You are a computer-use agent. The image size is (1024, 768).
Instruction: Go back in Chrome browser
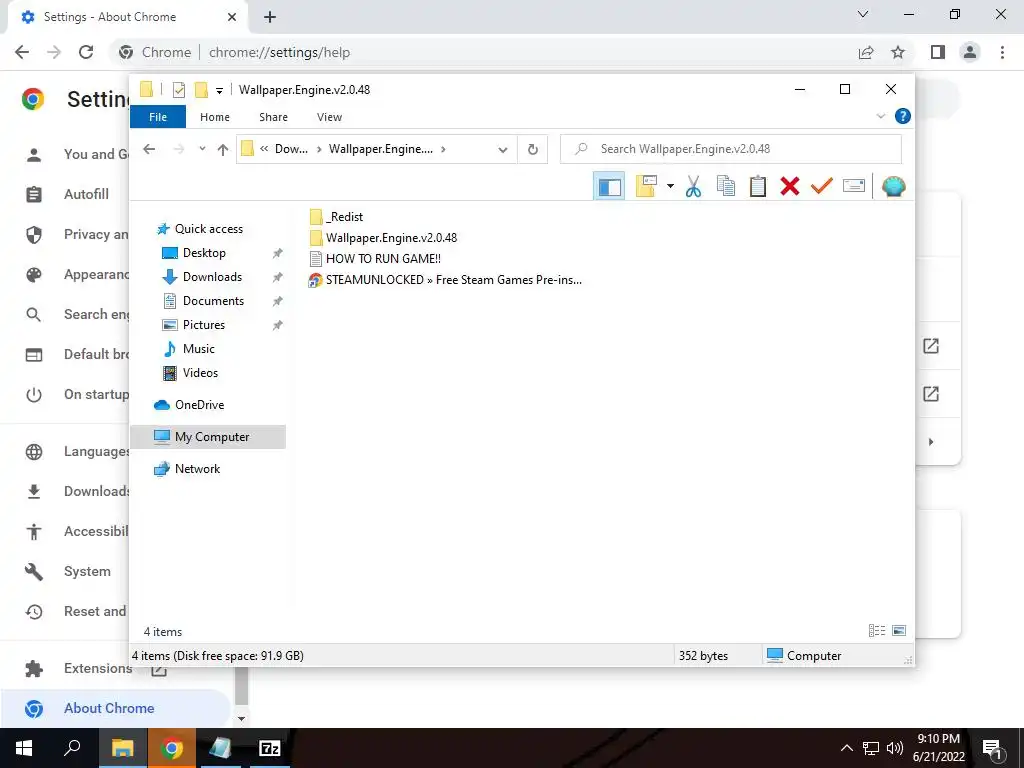pyautogui.click(x=22, y=52)
